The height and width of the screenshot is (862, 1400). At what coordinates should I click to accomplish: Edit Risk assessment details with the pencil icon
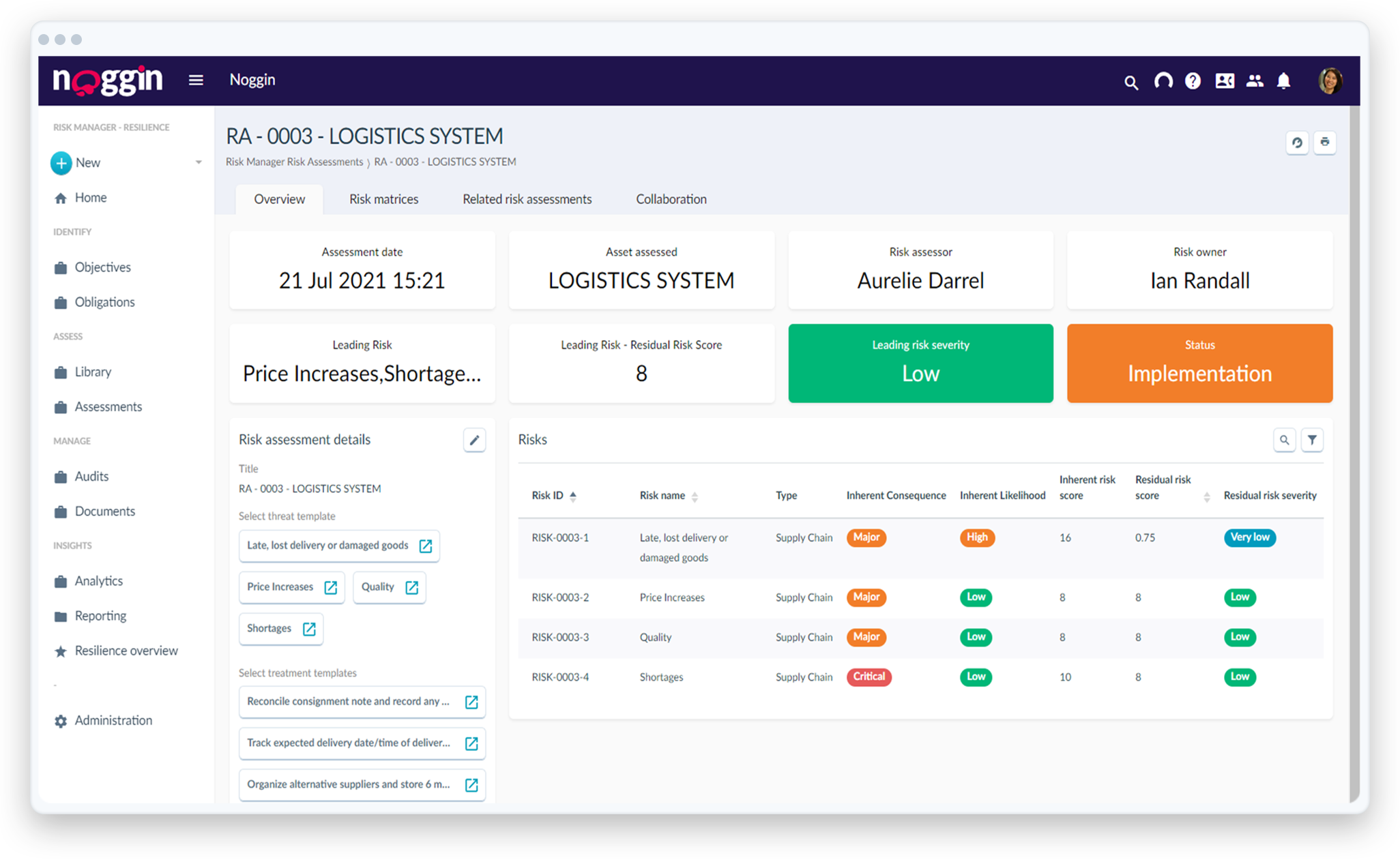(x=474, y=440)
